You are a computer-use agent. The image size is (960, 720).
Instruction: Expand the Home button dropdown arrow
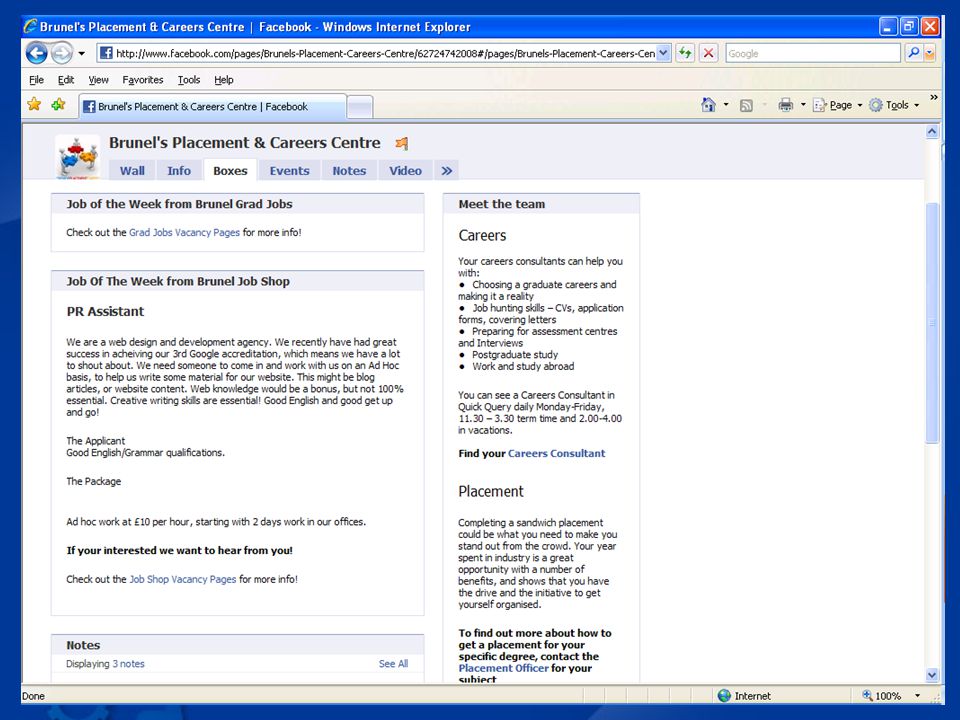726,105
